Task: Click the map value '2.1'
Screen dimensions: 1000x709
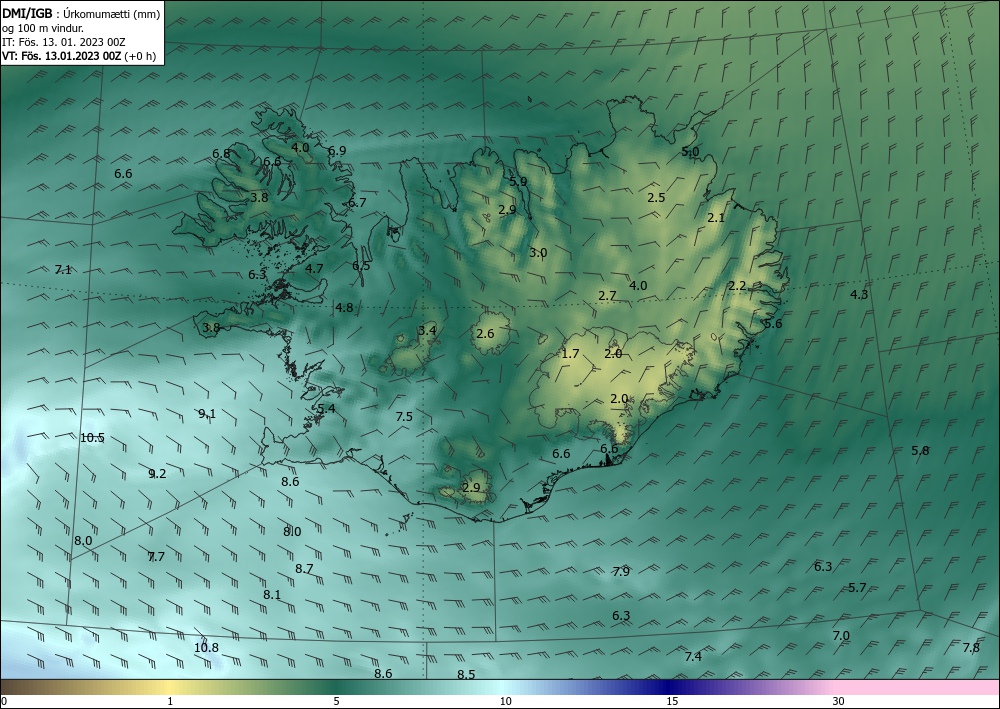Action: click(716, 218)
